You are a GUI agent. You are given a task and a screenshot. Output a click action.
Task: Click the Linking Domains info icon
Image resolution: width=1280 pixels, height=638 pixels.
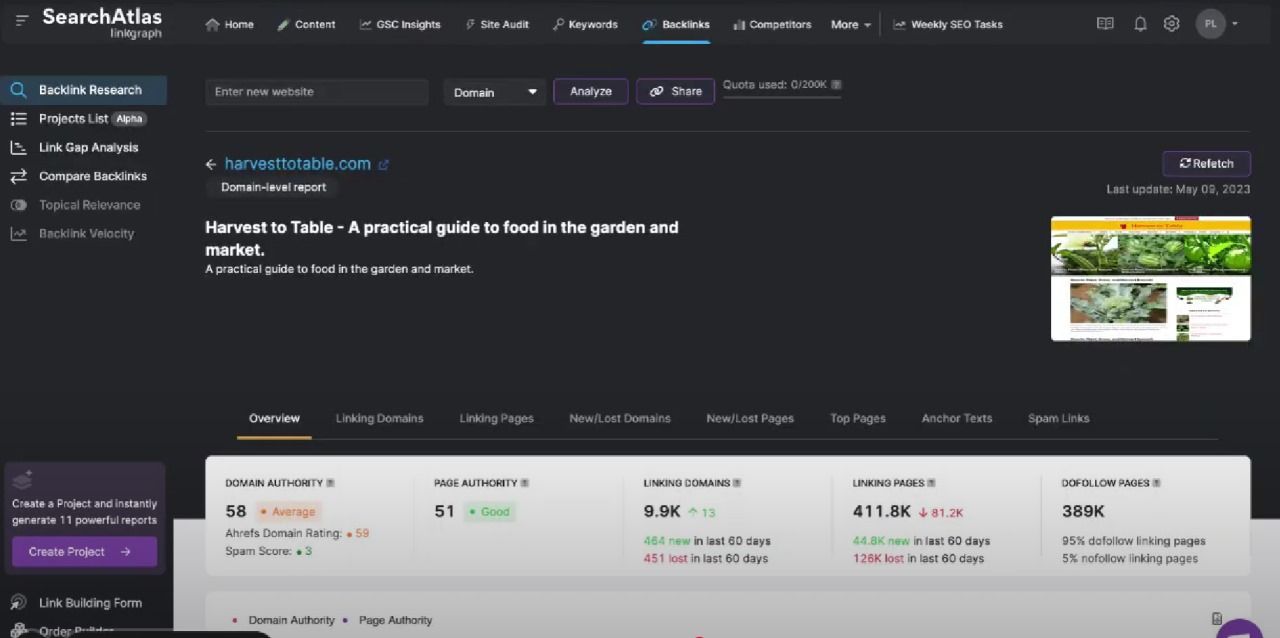[x=737, y=483]
